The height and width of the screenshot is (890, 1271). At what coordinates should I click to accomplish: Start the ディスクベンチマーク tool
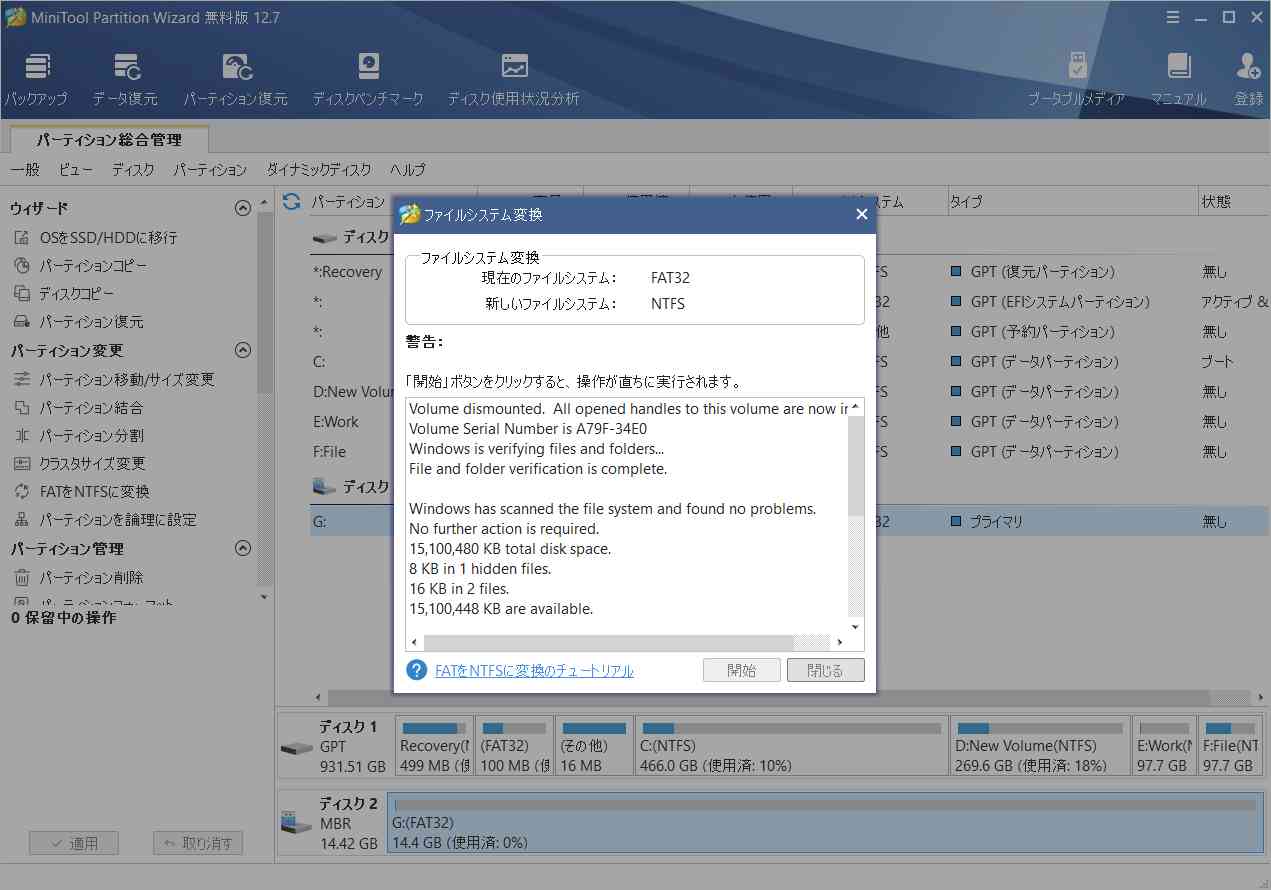point(368,79)
